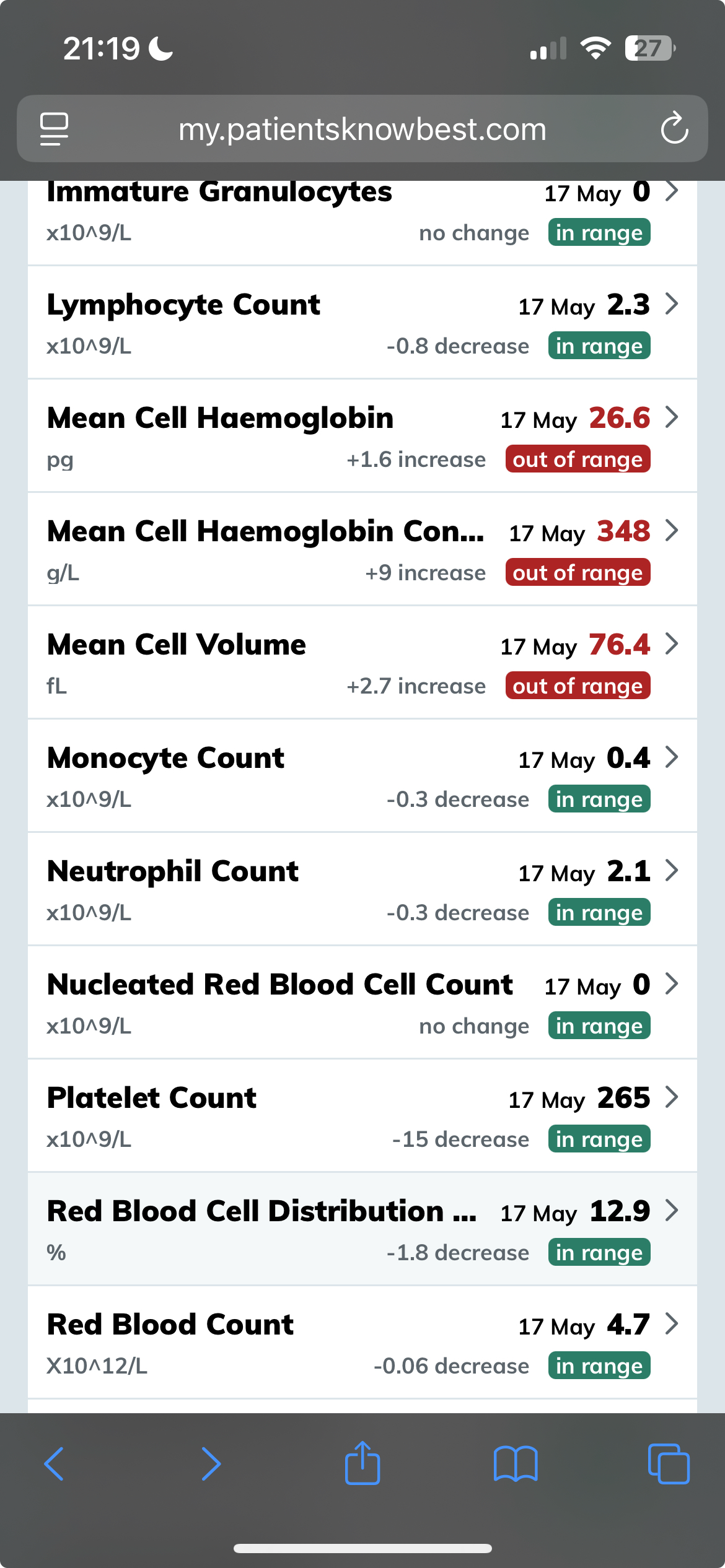725x1568 pixels.
Task: Show open tabs overview icon
Action: tap(668, 1464)
